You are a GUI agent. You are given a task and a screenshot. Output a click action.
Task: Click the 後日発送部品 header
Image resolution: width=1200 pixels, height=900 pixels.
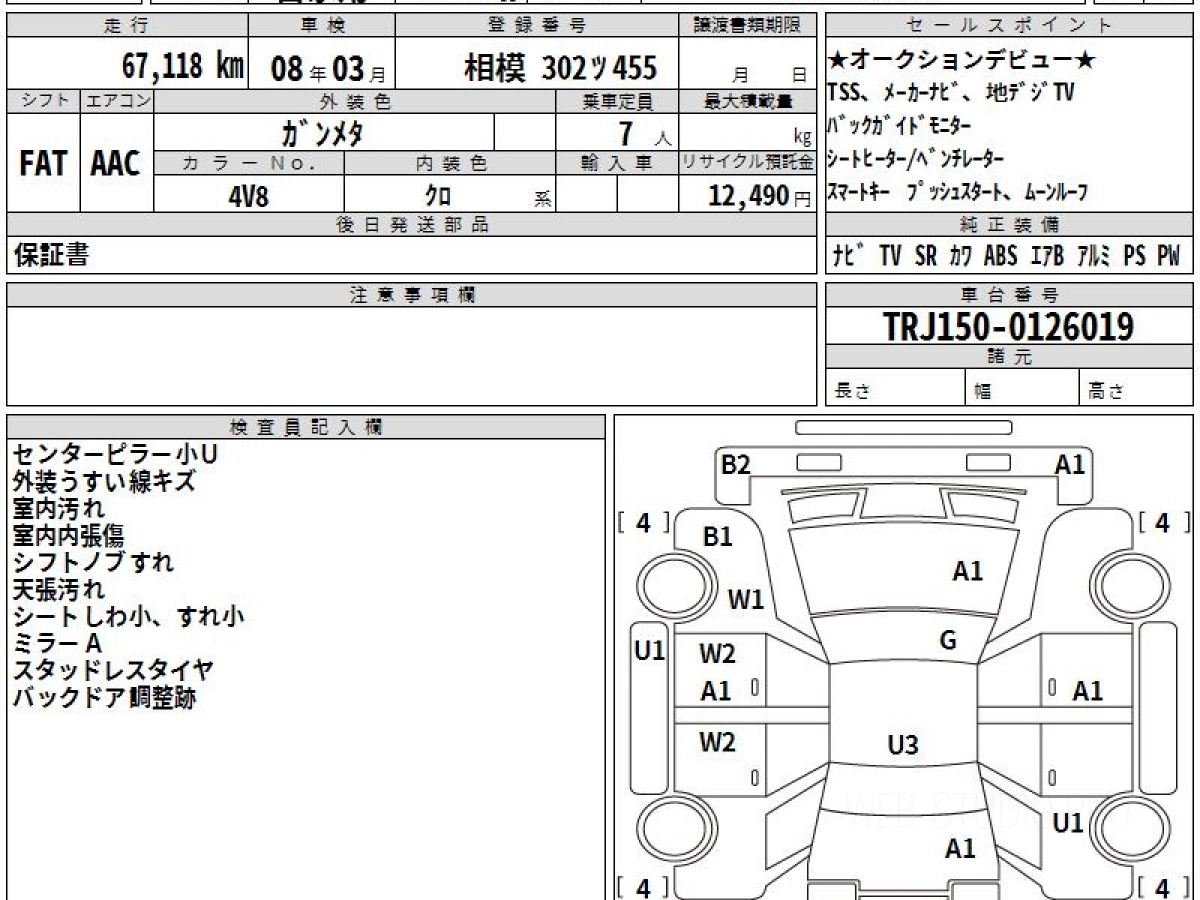pos(411,225)
